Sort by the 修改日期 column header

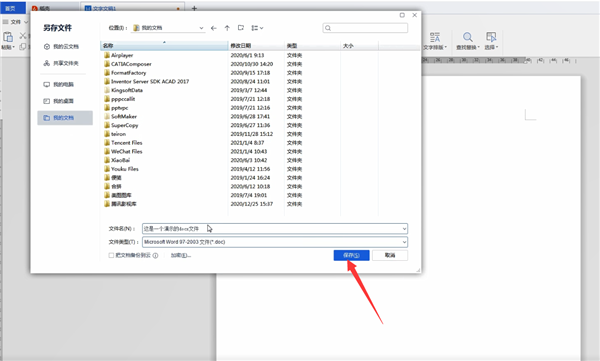tap(256, 46)
